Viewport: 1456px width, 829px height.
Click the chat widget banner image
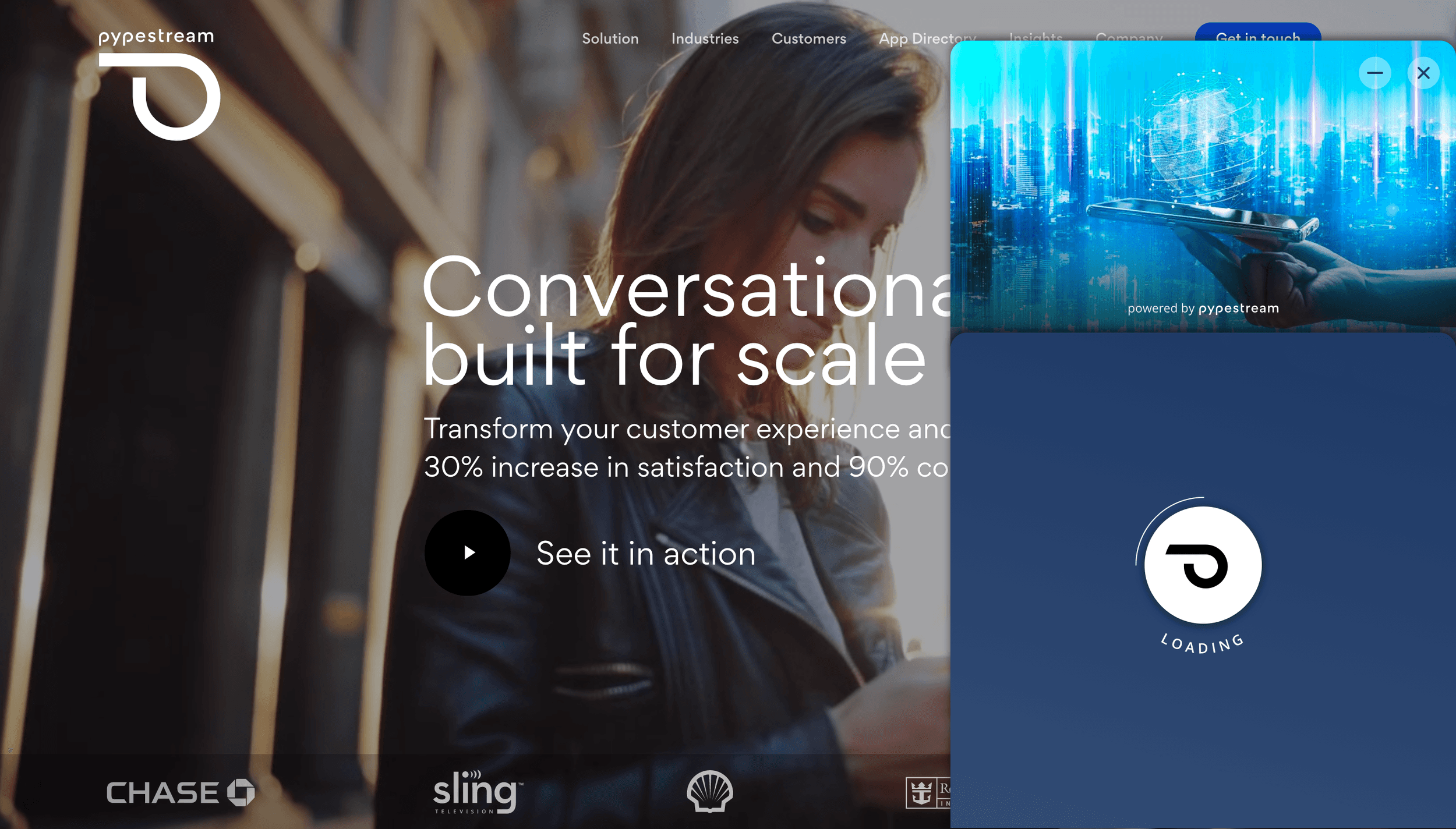pos(1203,186)
